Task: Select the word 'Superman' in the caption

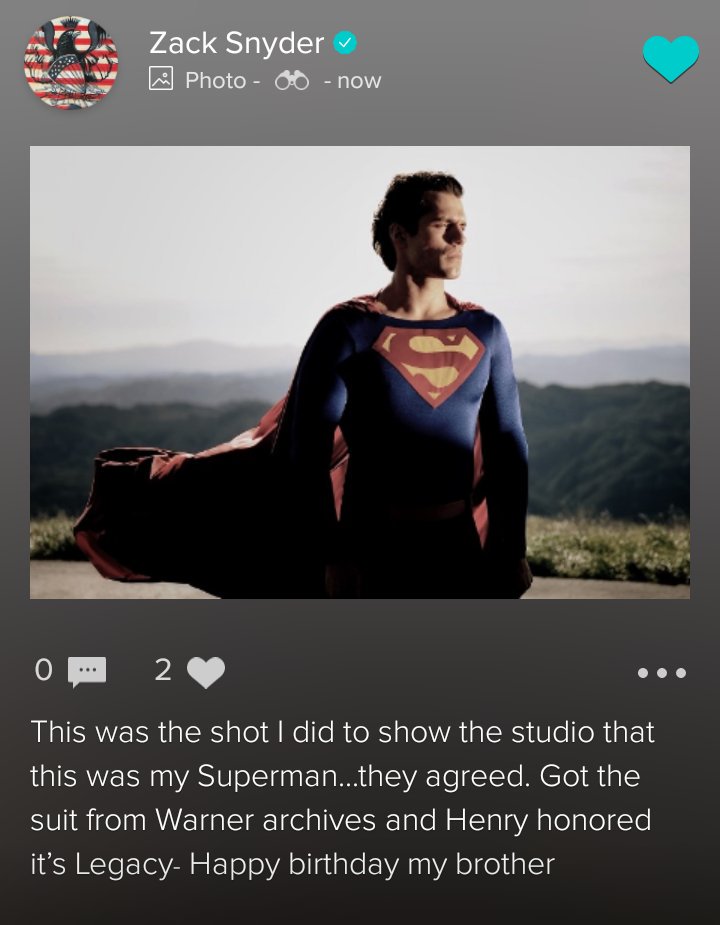Action: coord(266,776)
